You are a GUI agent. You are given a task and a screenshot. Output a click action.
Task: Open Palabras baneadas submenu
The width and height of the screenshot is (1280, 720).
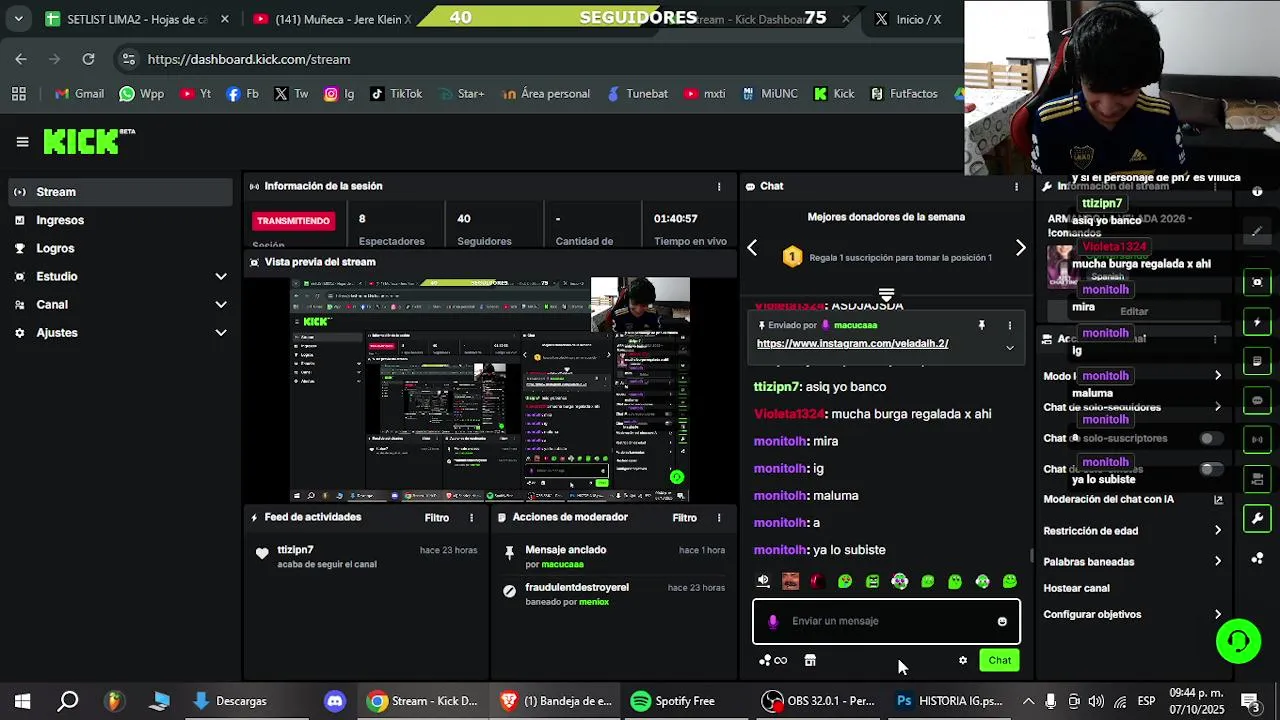[x=1132, y=562]
